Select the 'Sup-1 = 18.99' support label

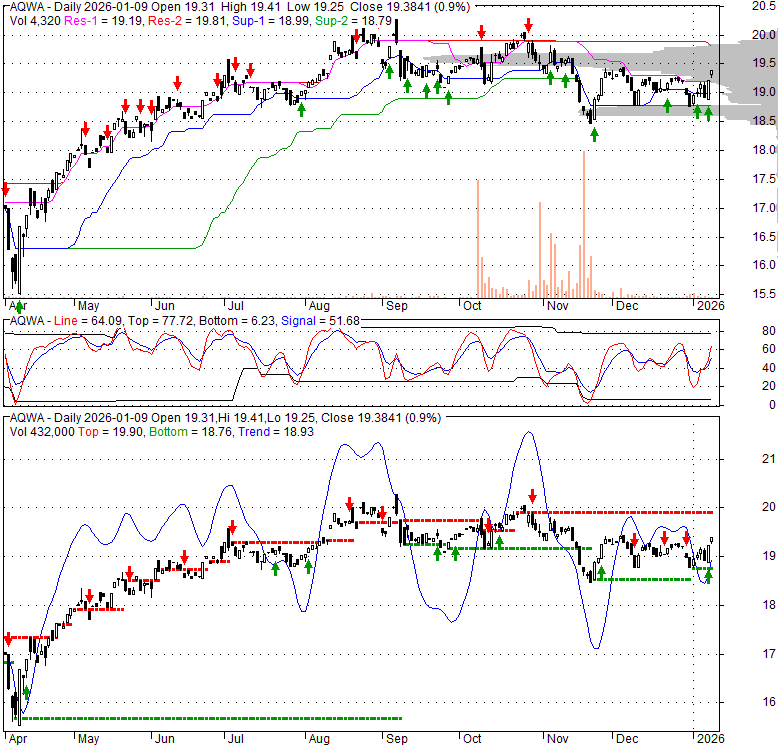click(x=271, y=21)
